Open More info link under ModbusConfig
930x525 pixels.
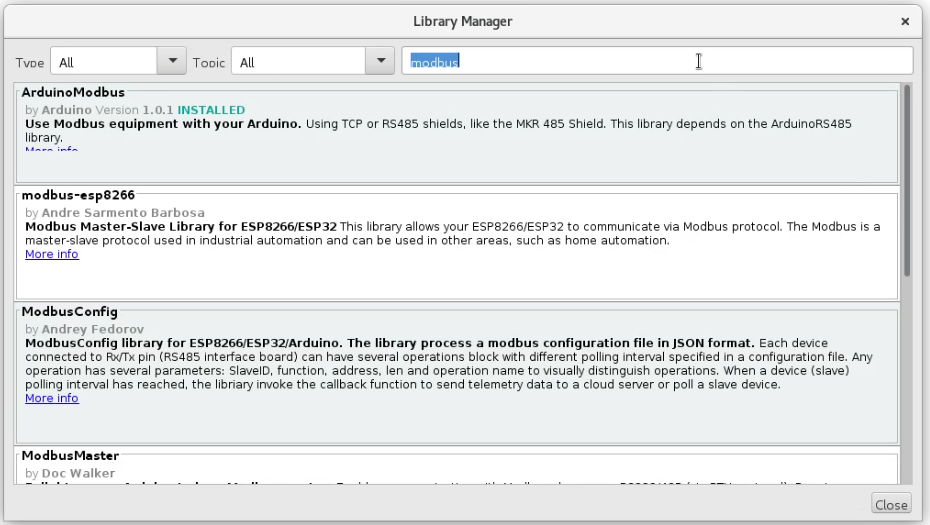click(x=51, y=398)
